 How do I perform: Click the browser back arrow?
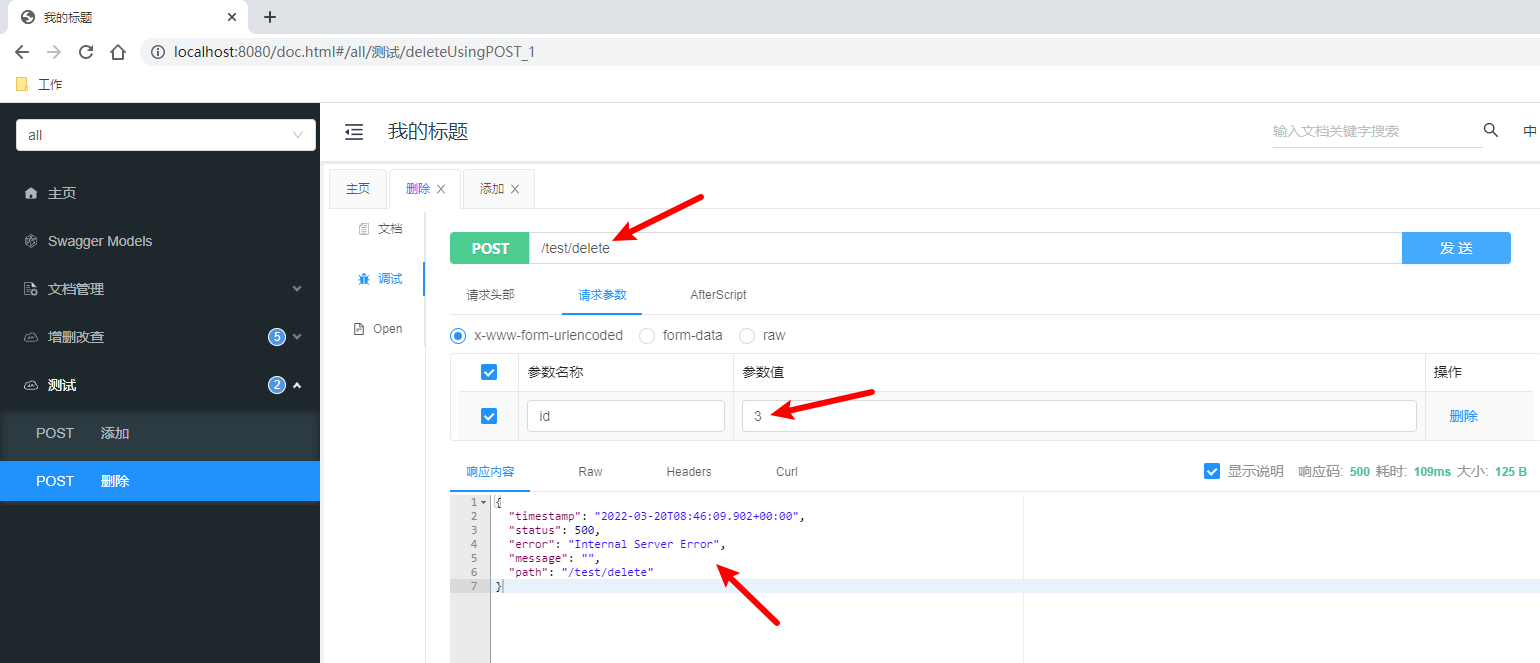coord(22,52)
